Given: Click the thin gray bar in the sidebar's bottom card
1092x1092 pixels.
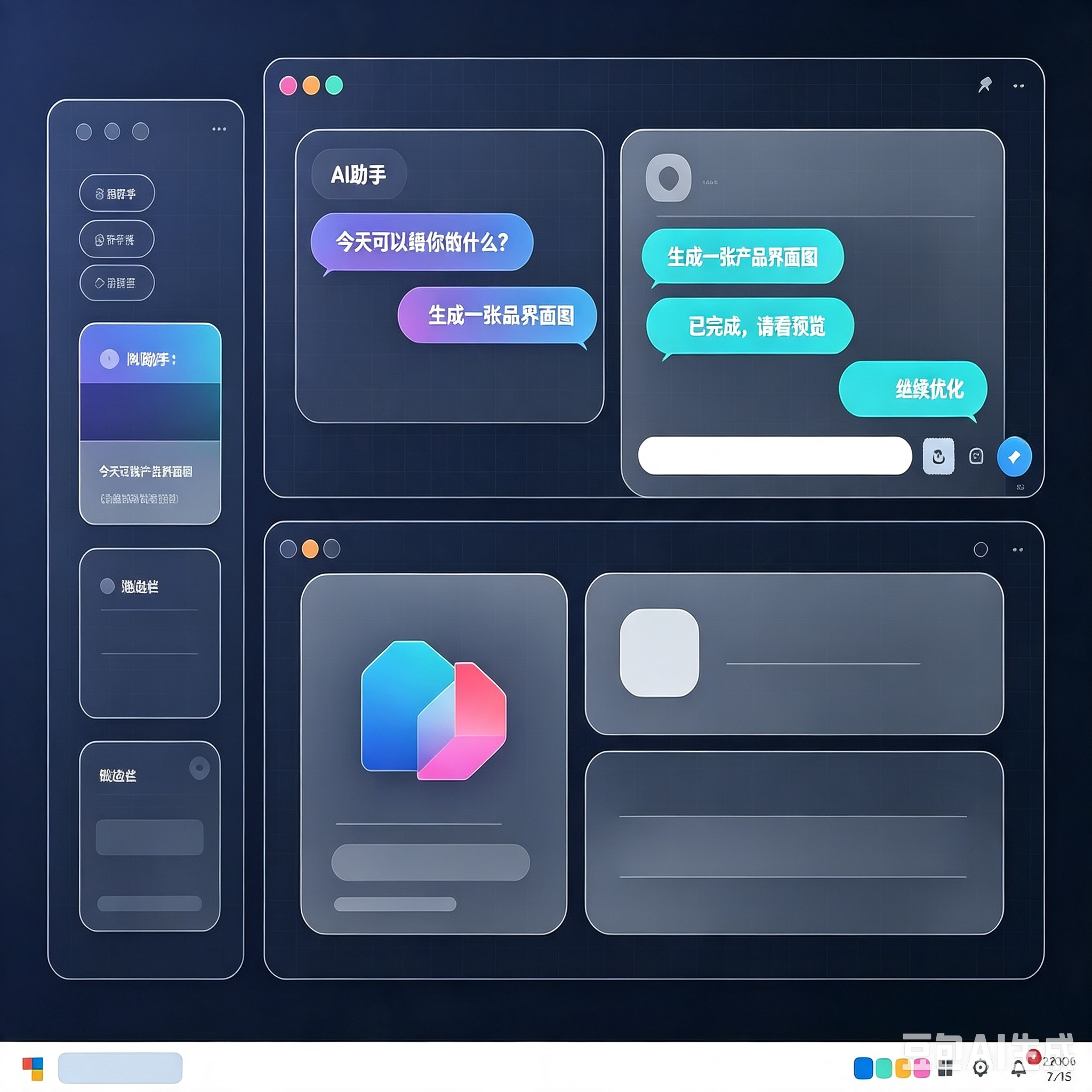Looking at the screenshot, I should [x=150, y=903].
